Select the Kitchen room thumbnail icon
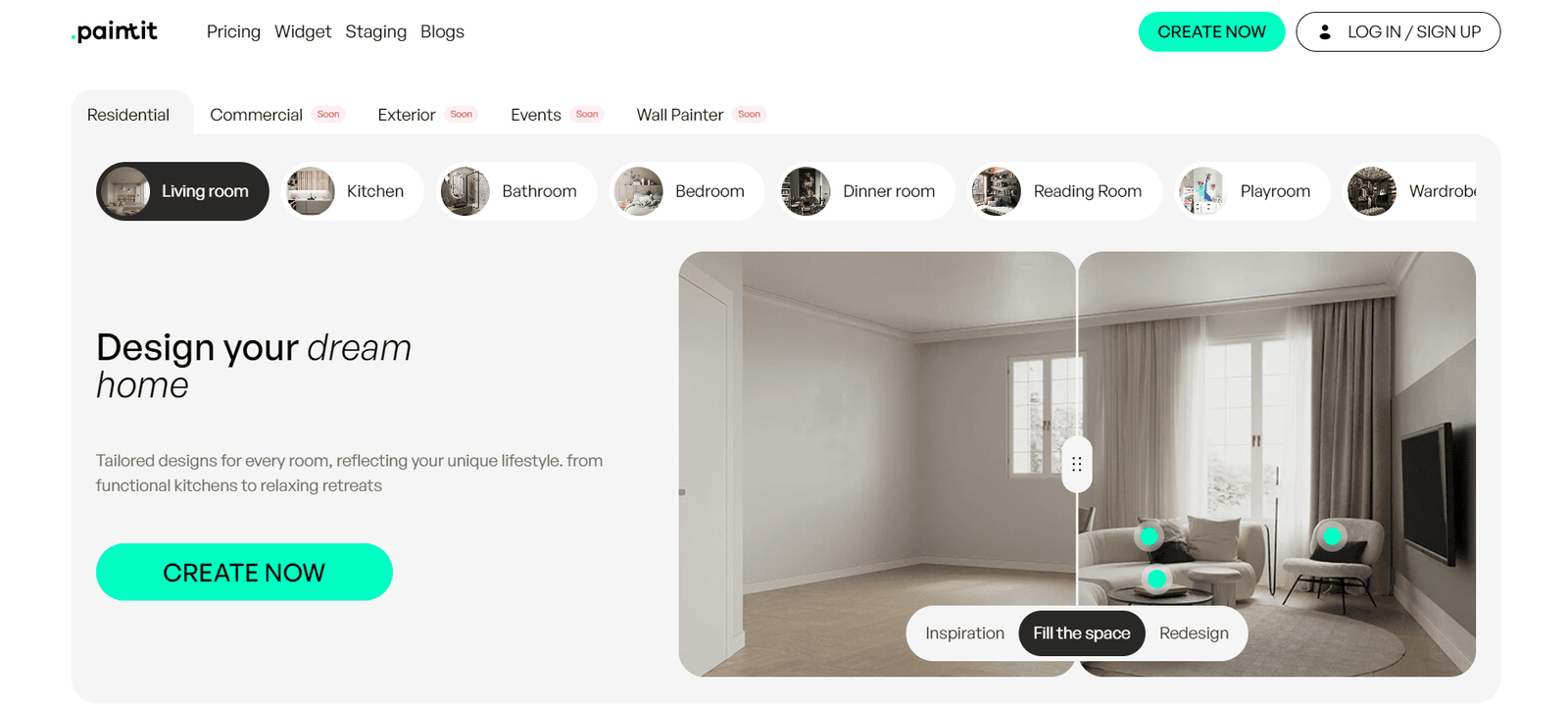The image size is (1568, 707). click(x=311, y=191)
